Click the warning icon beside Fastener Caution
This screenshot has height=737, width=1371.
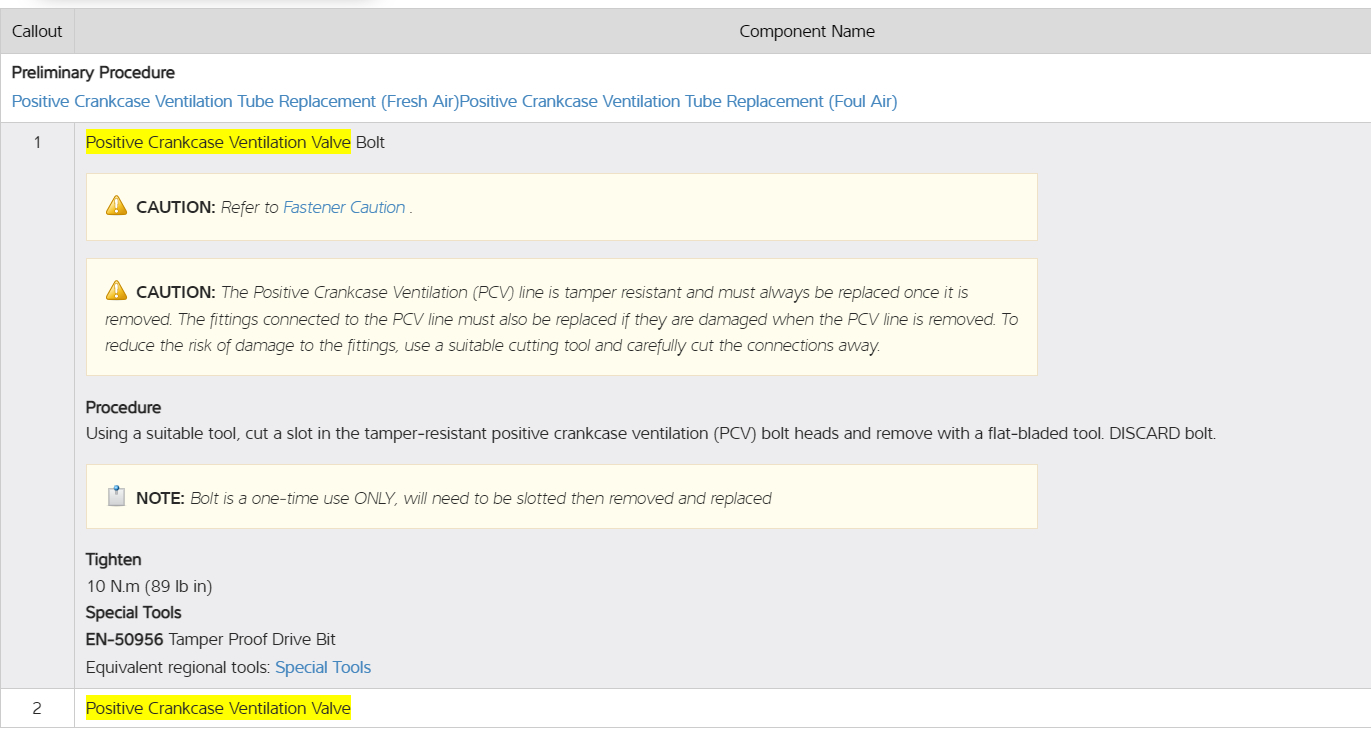point(116,207)
